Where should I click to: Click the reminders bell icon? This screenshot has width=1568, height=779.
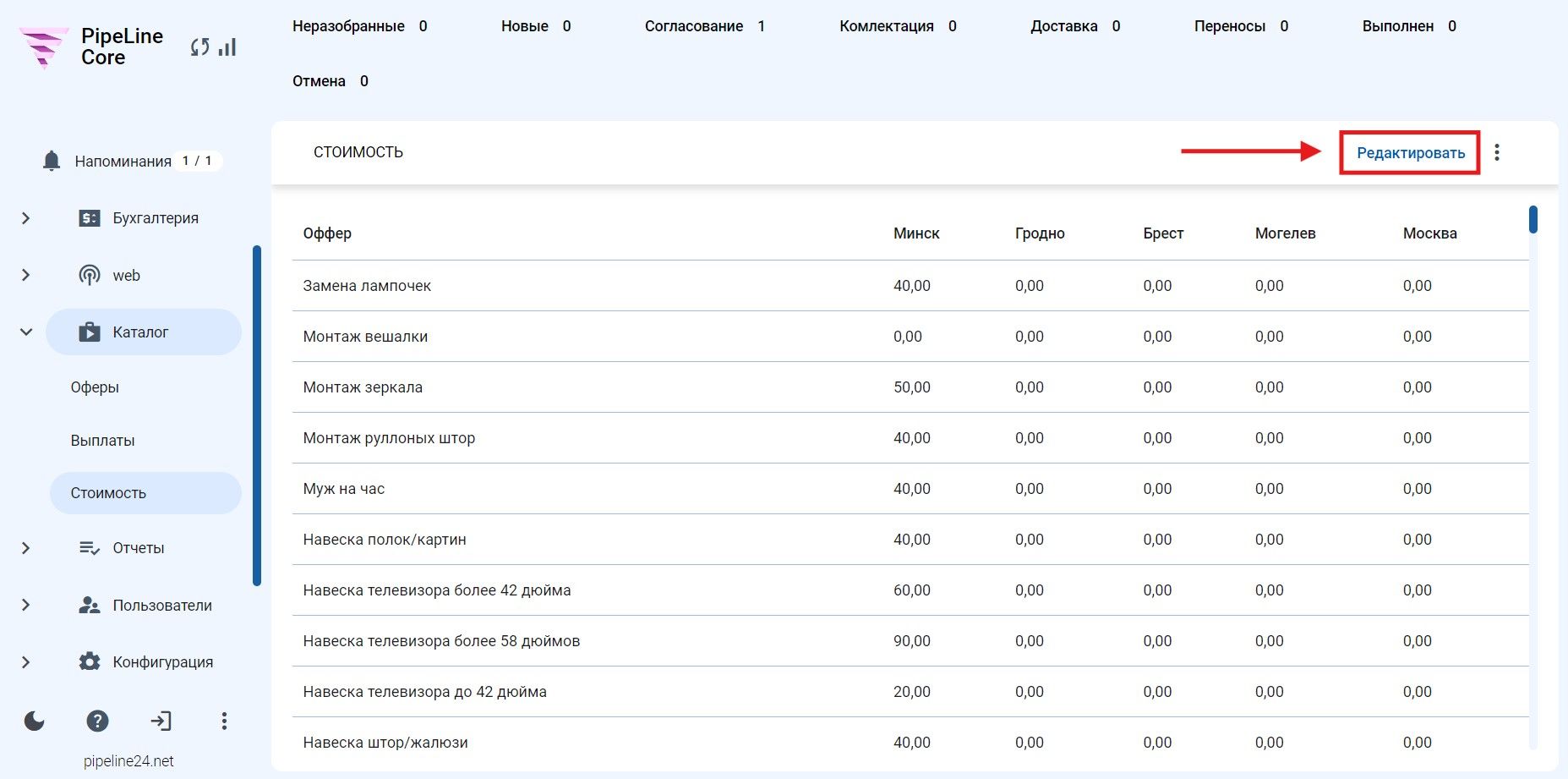[x=52, y=161]
